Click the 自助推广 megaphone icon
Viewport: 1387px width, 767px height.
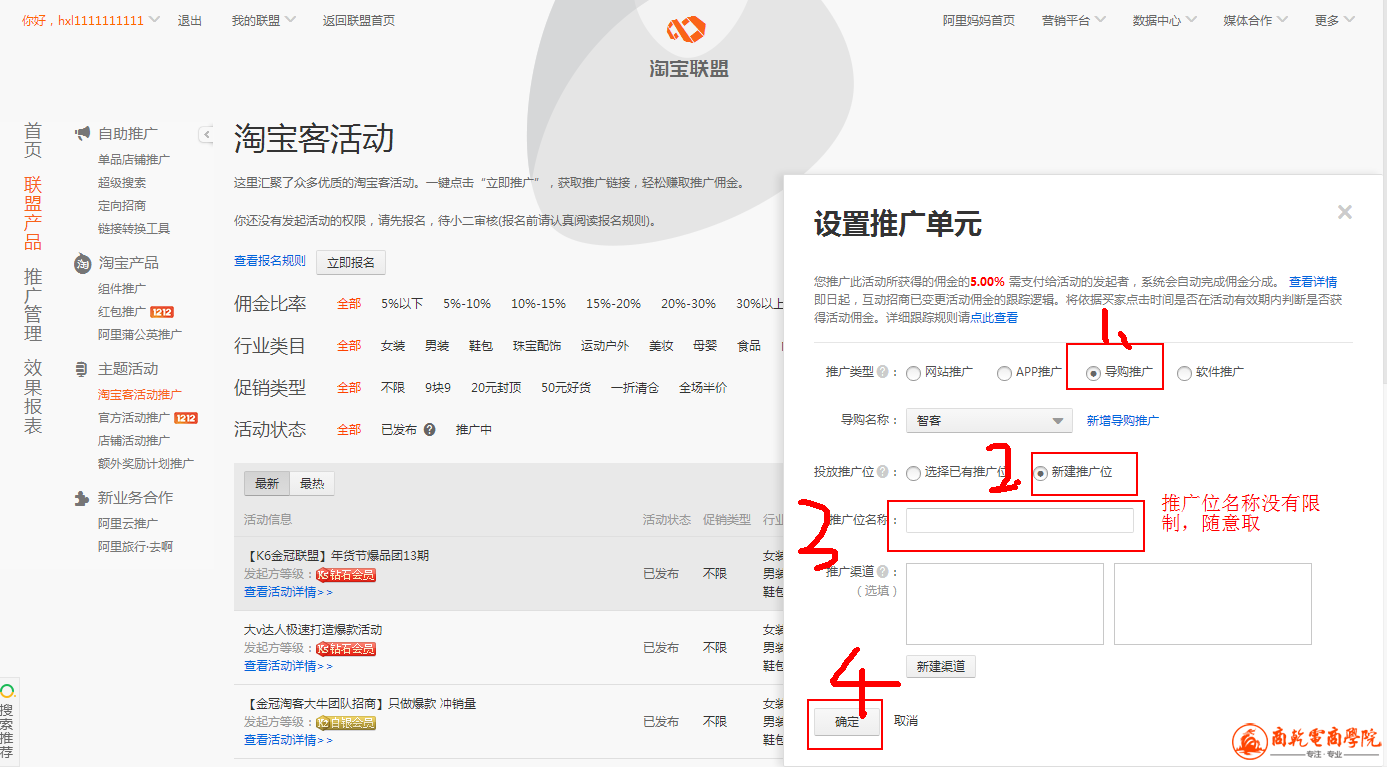click(x=83, y=133)
